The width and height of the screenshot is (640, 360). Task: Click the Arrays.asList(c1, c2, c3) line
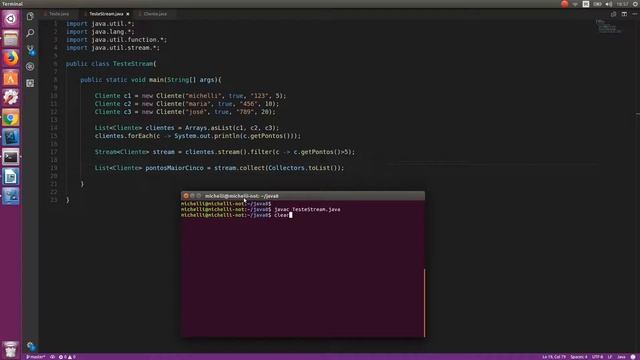(187, 128)
